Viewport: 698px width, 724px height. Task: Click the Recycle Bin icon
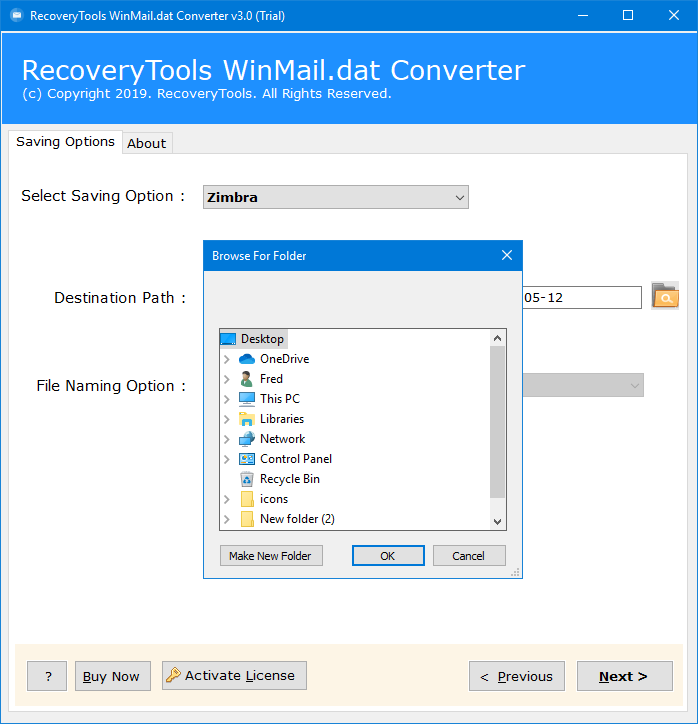247,479
